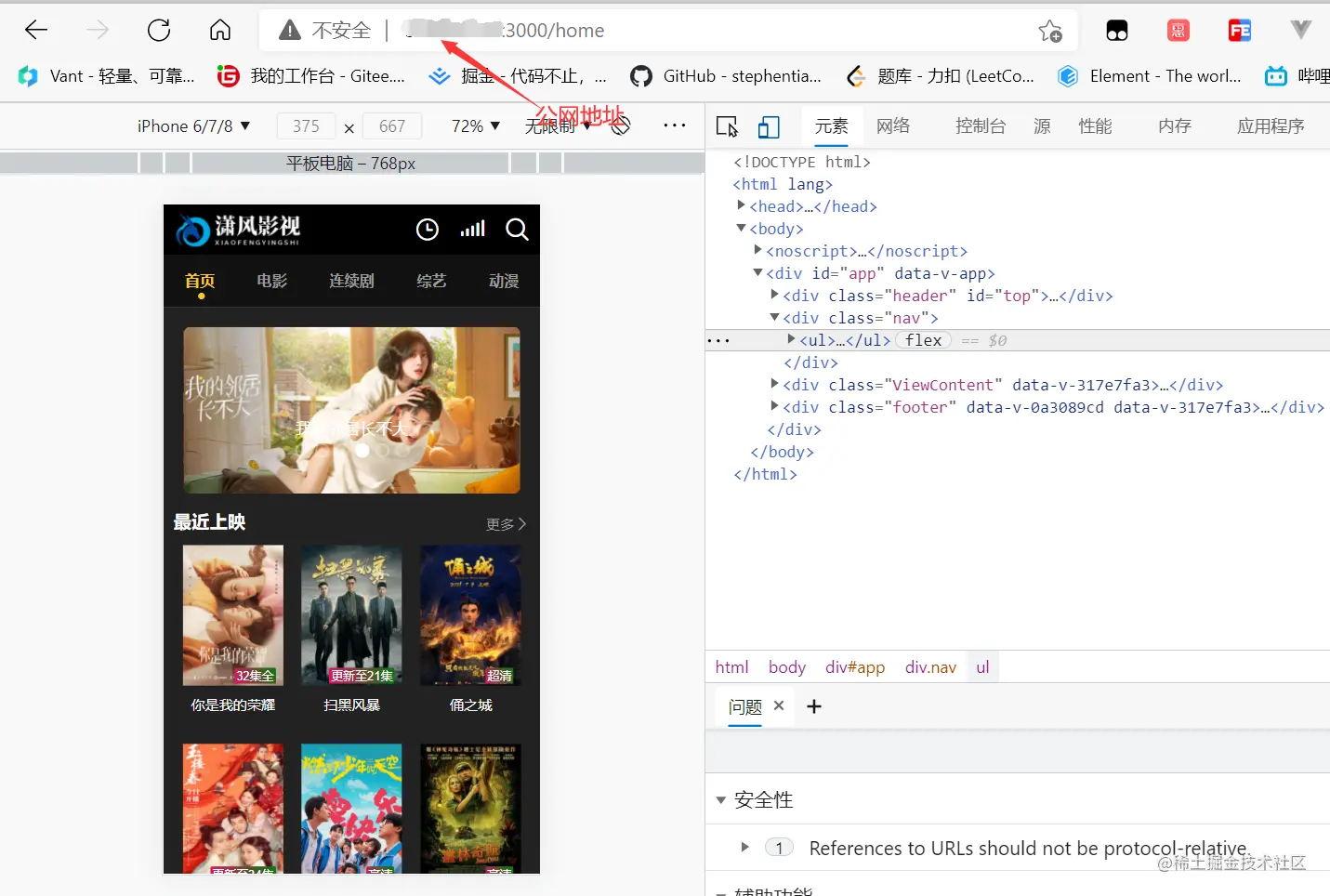
Task: Collapse the div class nav node
Action: click(x=774, y=317)
